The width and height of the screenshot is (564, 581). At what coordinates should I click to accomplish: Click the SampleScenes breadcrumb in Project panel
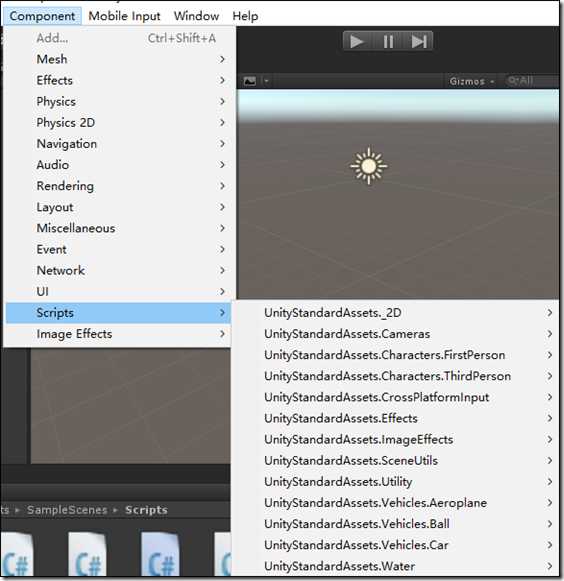pyautogui.click(x=67, y=510)
